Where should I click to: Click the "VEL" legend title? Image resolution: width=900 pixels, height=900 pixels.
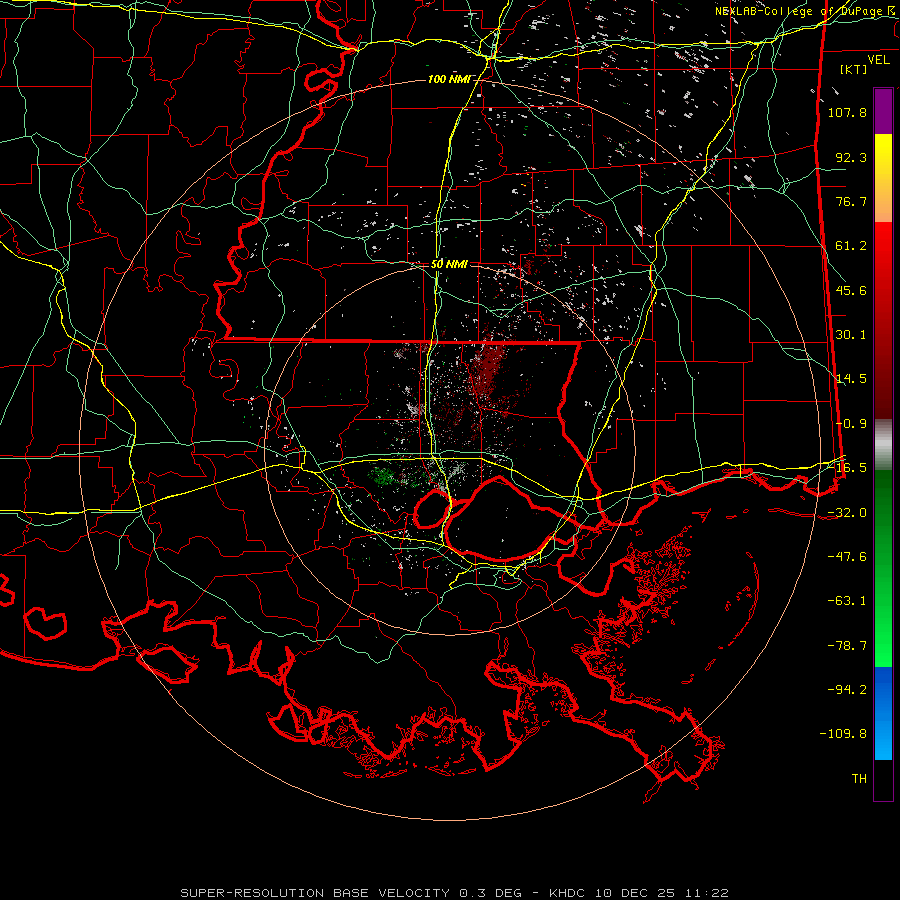pos(878,60)
